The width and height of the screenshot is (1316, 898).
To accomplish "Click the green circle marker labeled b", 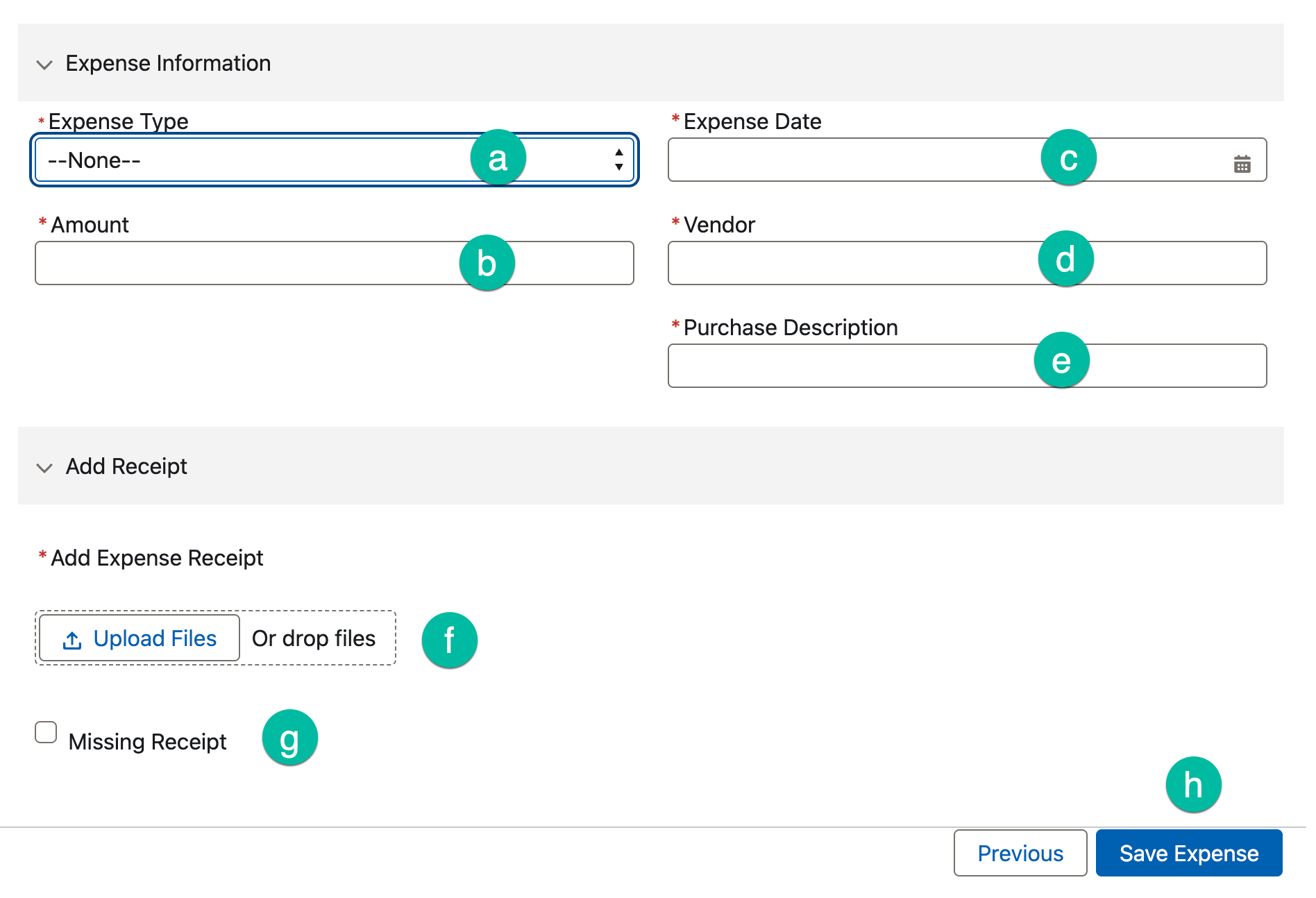I will tap(487, 263).
